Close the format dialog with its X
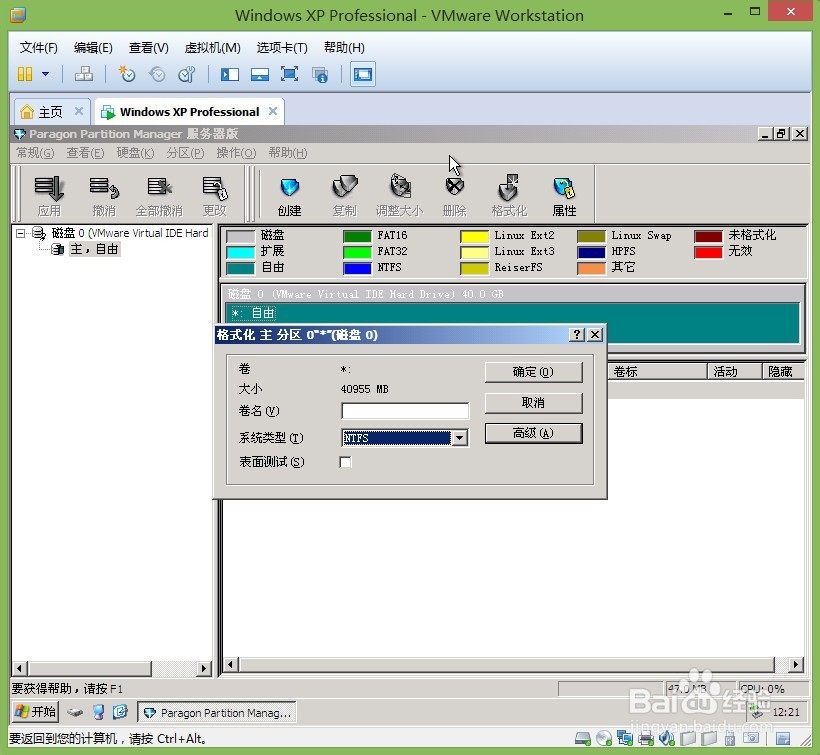820x755 pixels. point(595,335)
